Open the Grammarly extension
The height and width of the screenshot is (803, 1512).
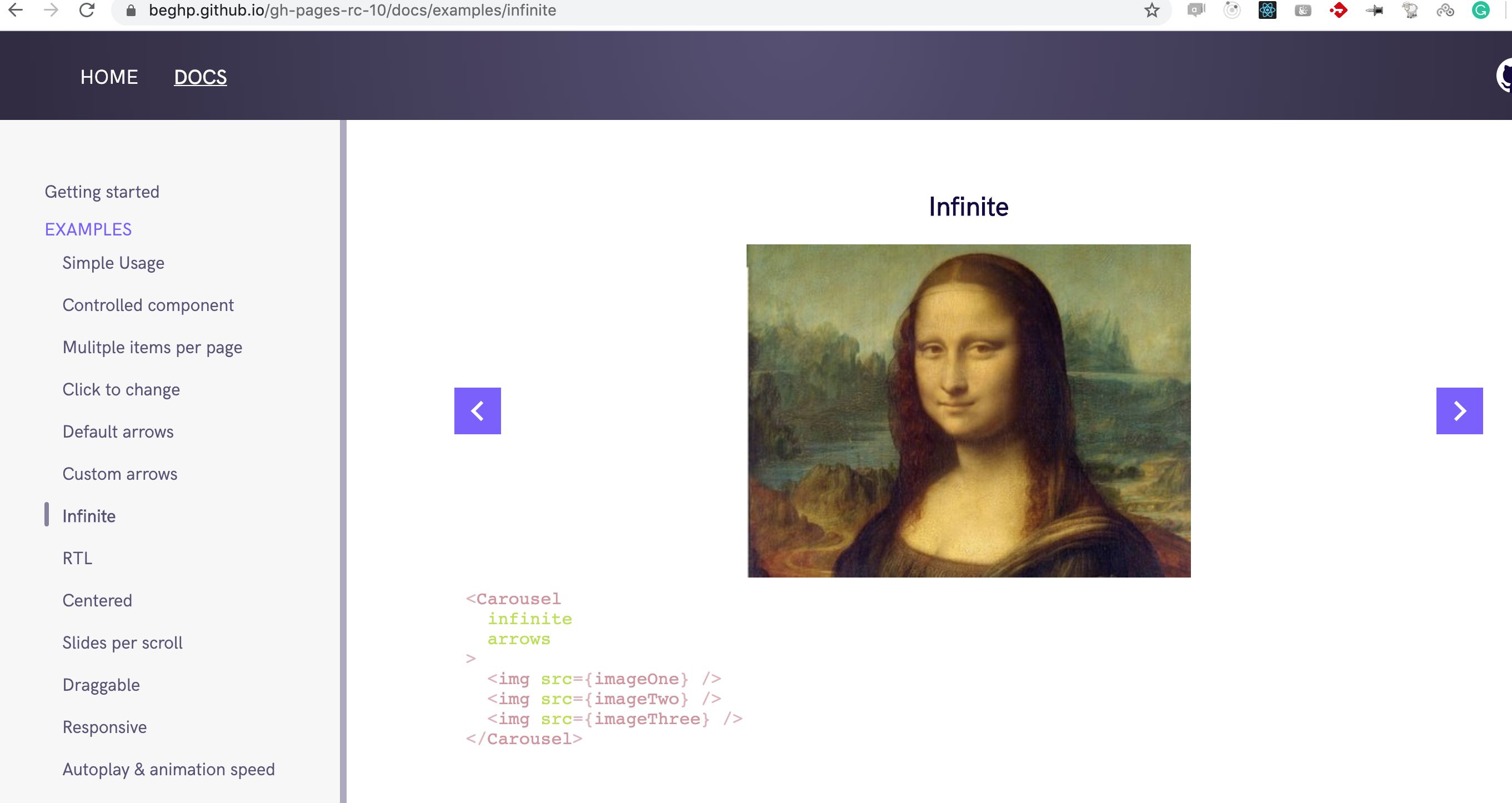pos(1481,10)
